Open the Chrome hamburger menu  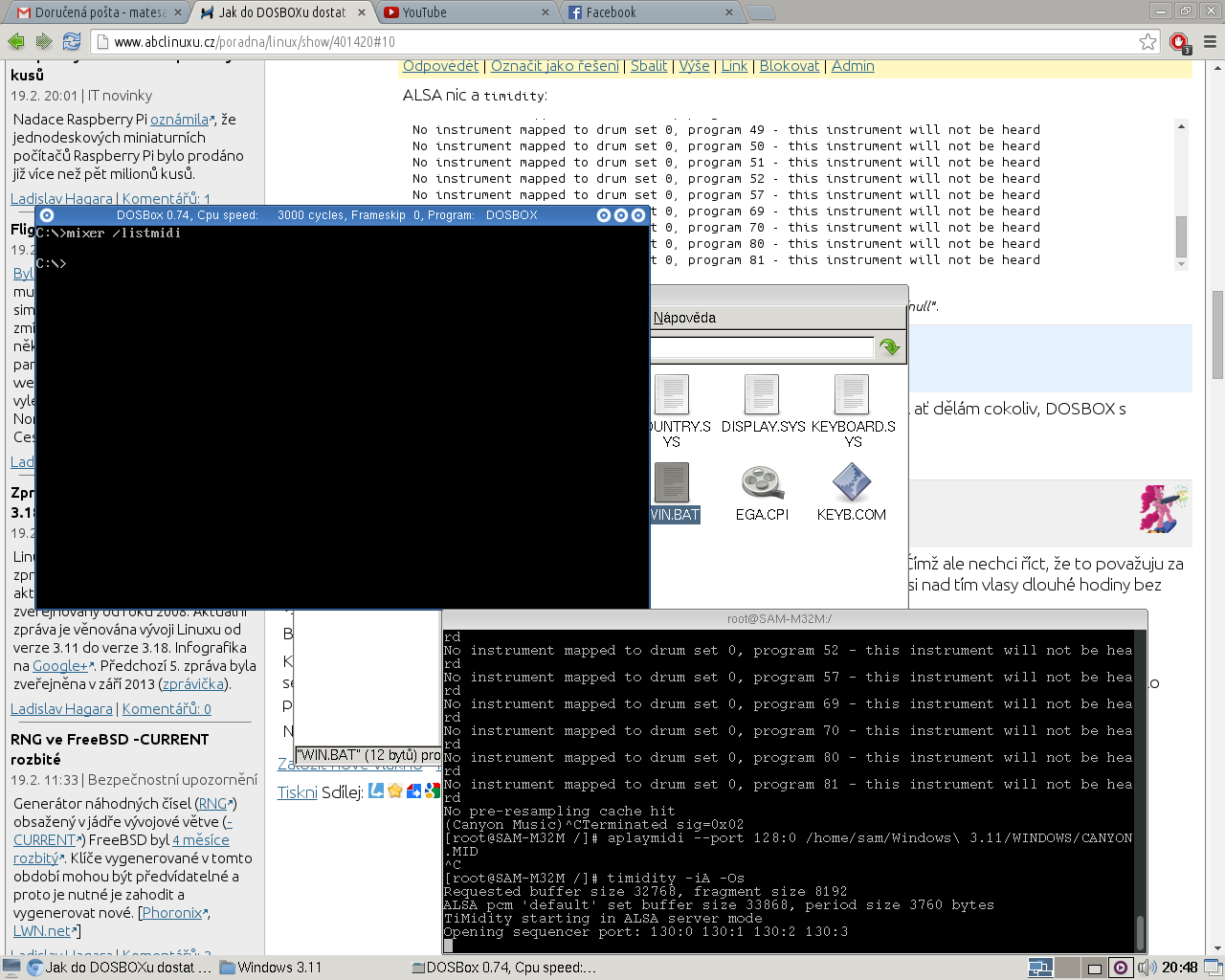click(1210, 41)
